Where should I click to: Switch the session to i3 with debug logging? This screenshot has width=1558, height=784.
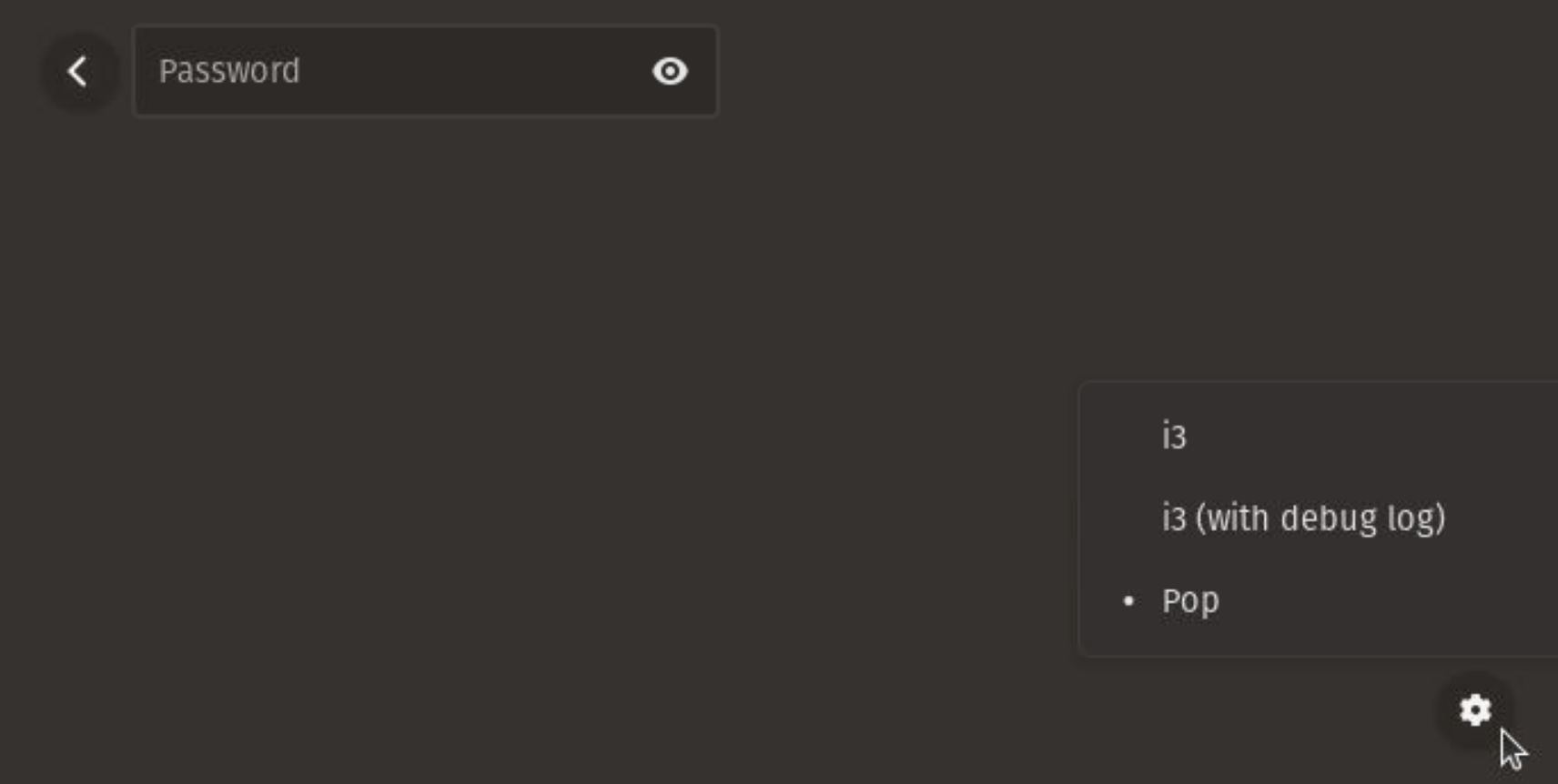[x=1319, y=518]
